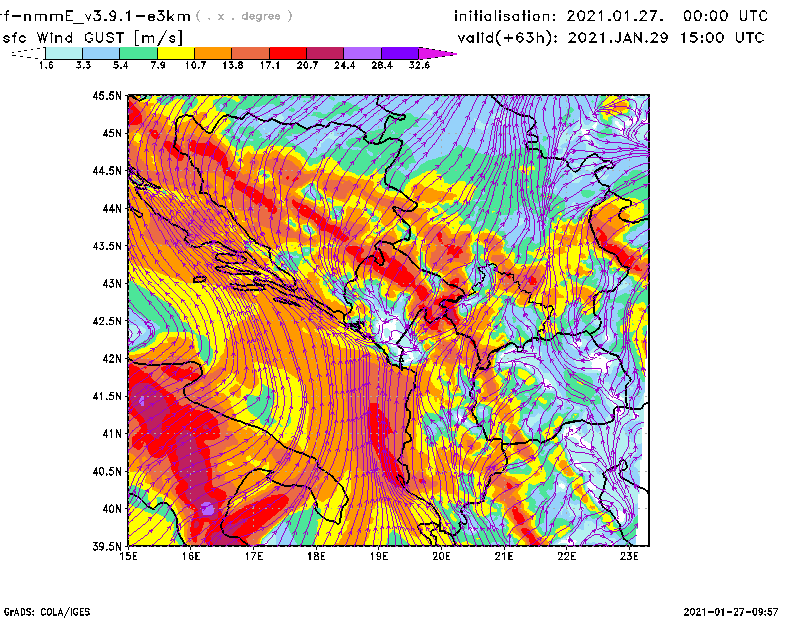Click the '45.5N' latitude label
Screen dimensions: 800x618
[x=107, y=95]
